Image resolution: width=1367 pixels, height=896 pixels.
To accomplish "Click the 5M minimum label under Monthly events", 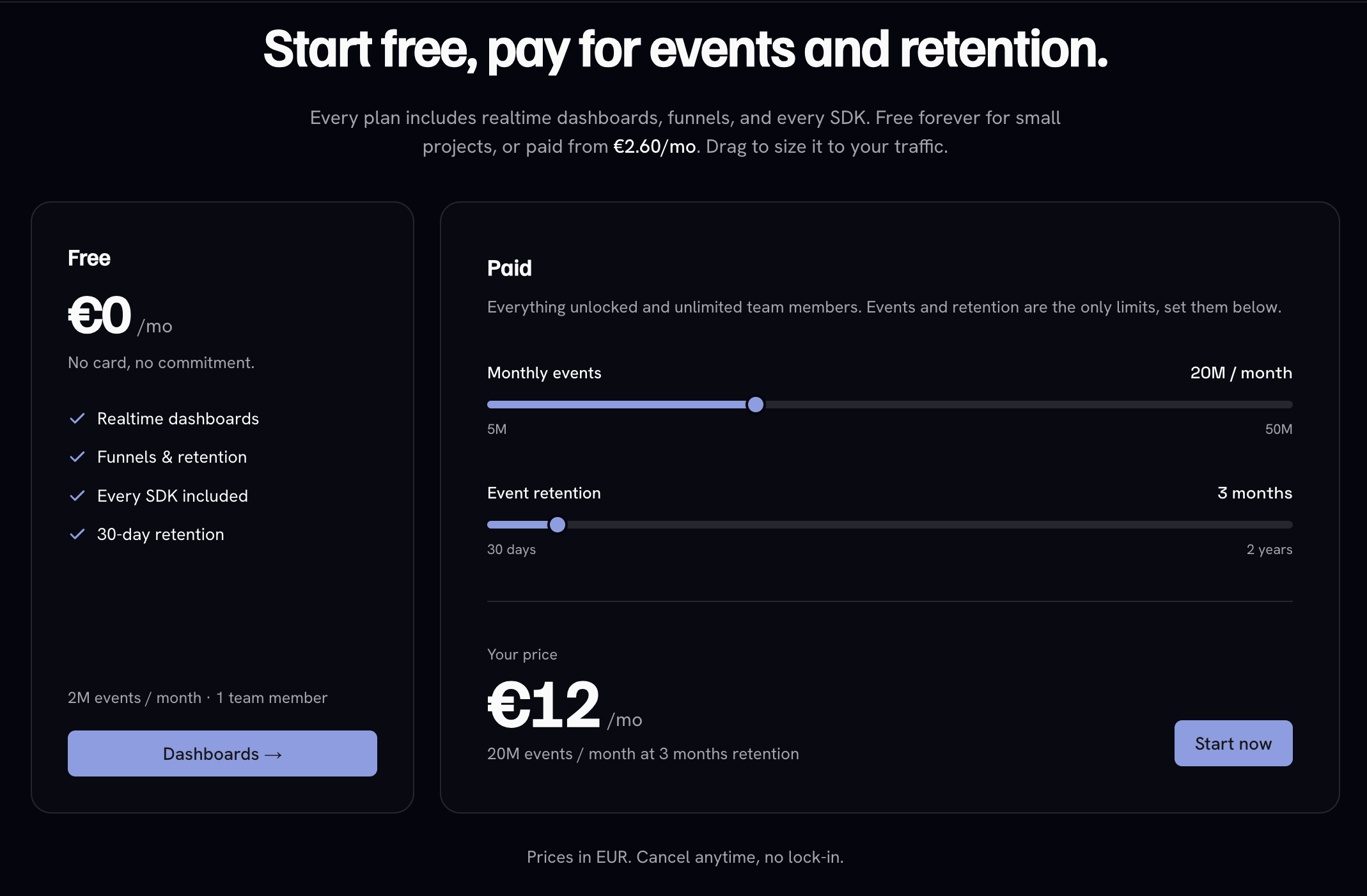I will [x=497, y=429].
